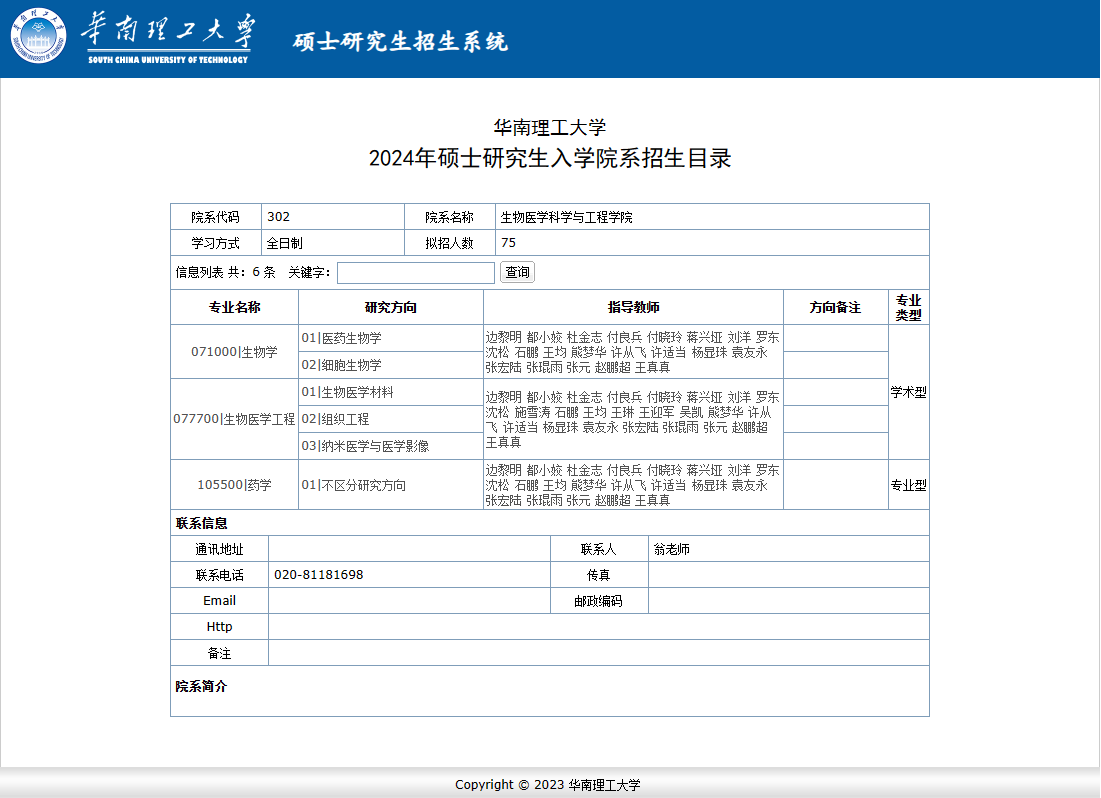Click the advisor list in the 生物医学工程 row
This screenshot has width=1101, height=798.
(633, 419)
